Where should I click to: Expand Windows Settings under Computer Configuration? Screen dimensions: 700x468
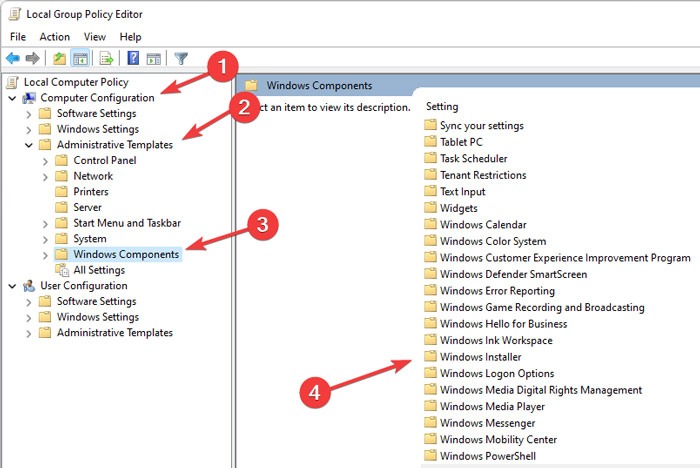coord(29,130)
